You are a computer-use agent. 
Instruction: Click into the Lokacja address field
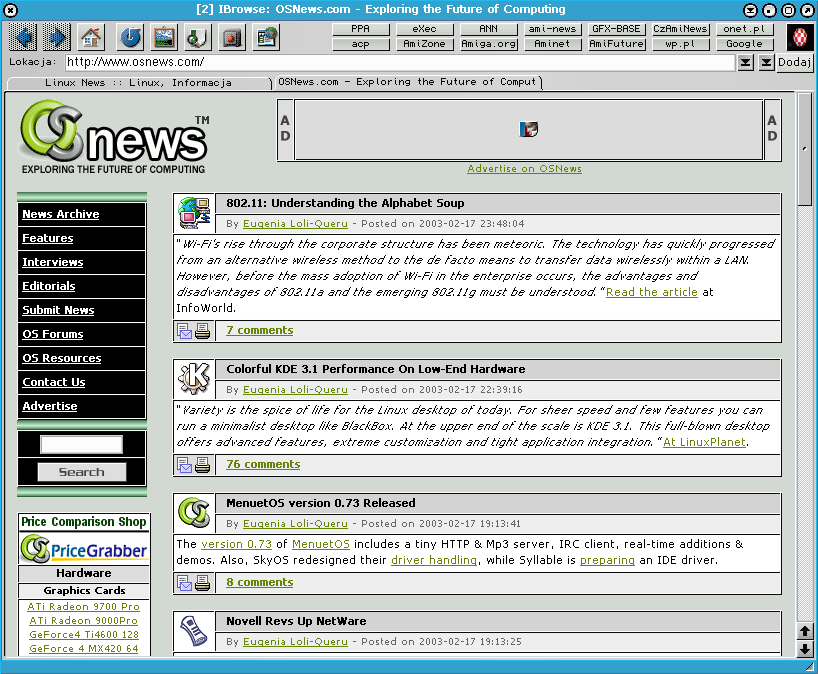(x=400, y=63)
